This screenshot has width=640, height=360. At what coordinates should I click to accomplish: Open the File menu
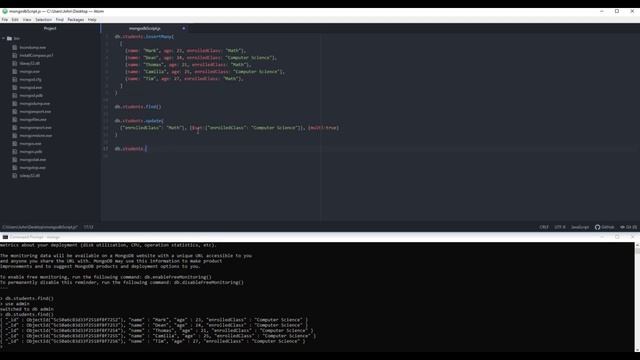pyautogui.click(x=4, y=20)
